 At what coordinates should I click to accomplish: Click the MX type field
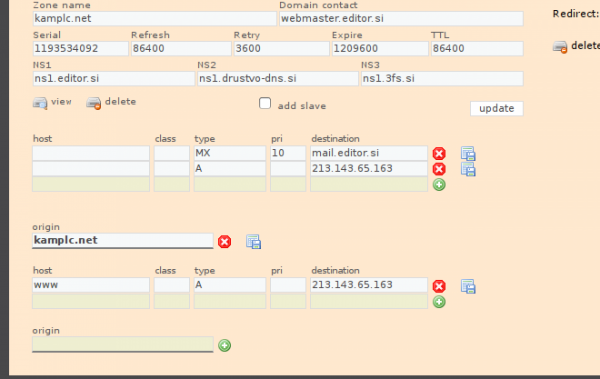click(x=230, y=153)
